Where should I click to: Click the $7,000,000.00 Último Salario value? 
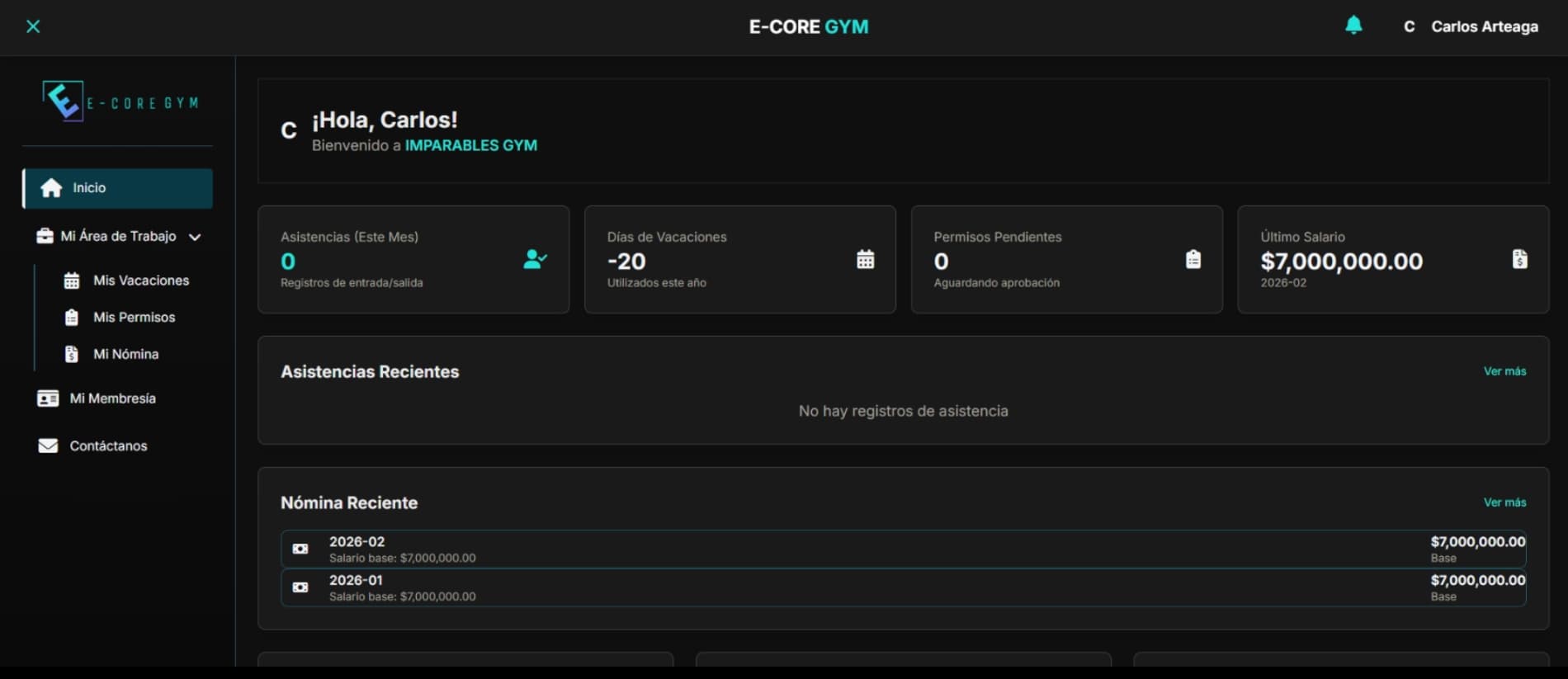pos(1342,262)
